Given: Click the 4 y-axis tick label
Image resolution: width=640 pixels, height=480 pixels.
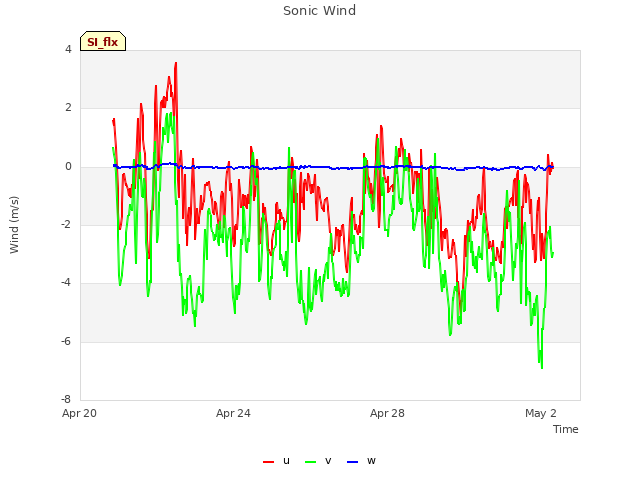Looking at the screenshot, I should [68, 49].
